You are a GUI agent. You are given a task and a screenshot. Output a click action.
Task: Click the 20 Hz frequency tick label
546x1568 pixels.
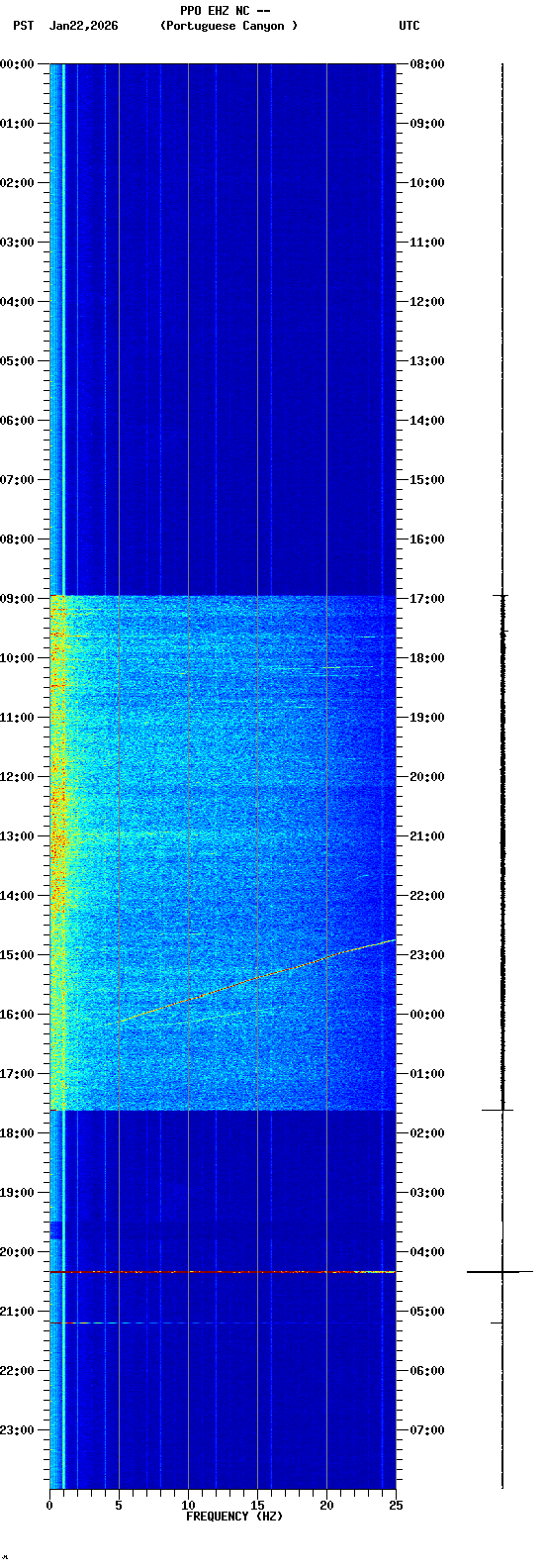(326, 1506)
